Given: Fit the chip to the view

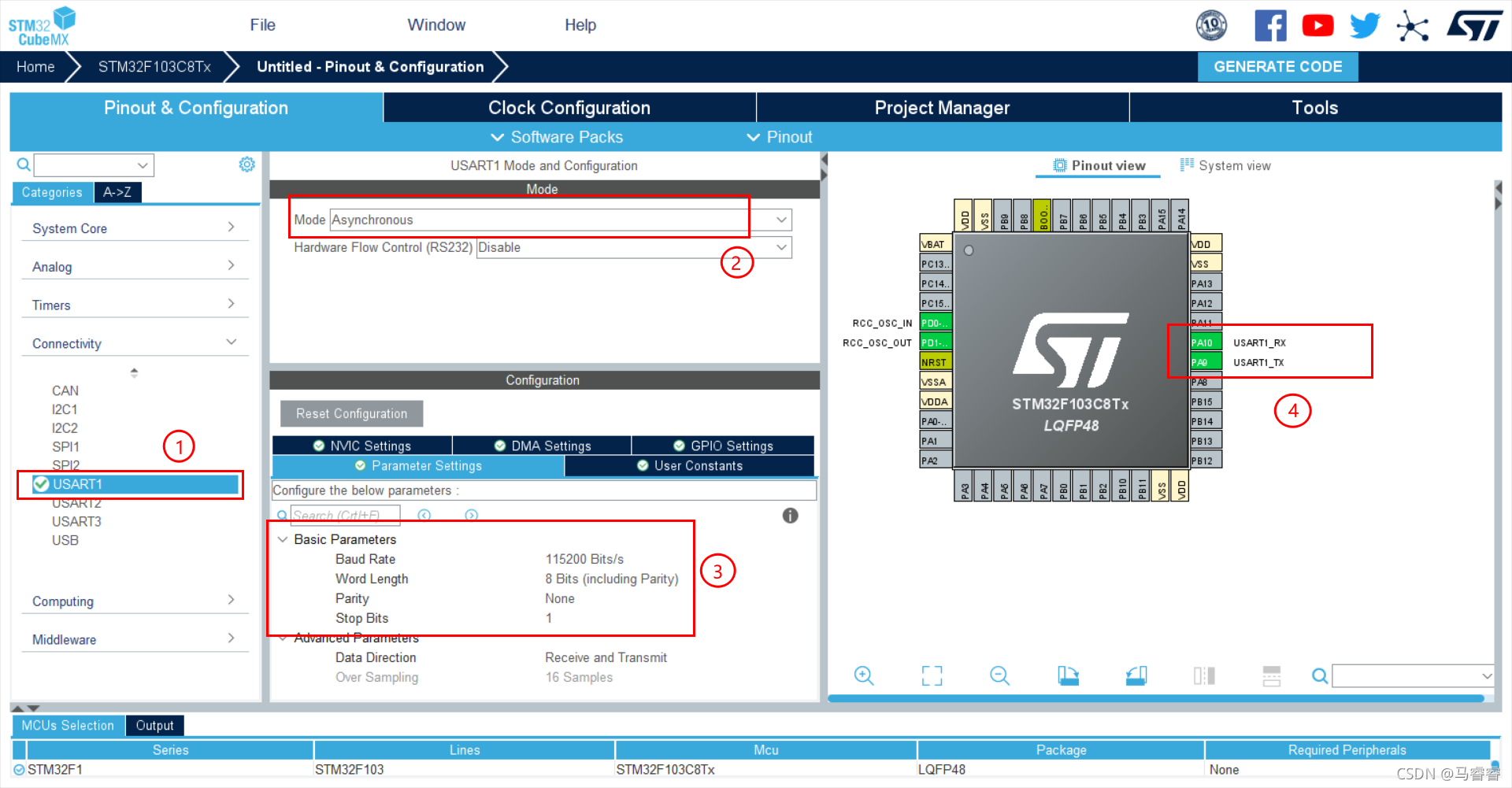Looking at the screenshot, I should coord(932,675).
